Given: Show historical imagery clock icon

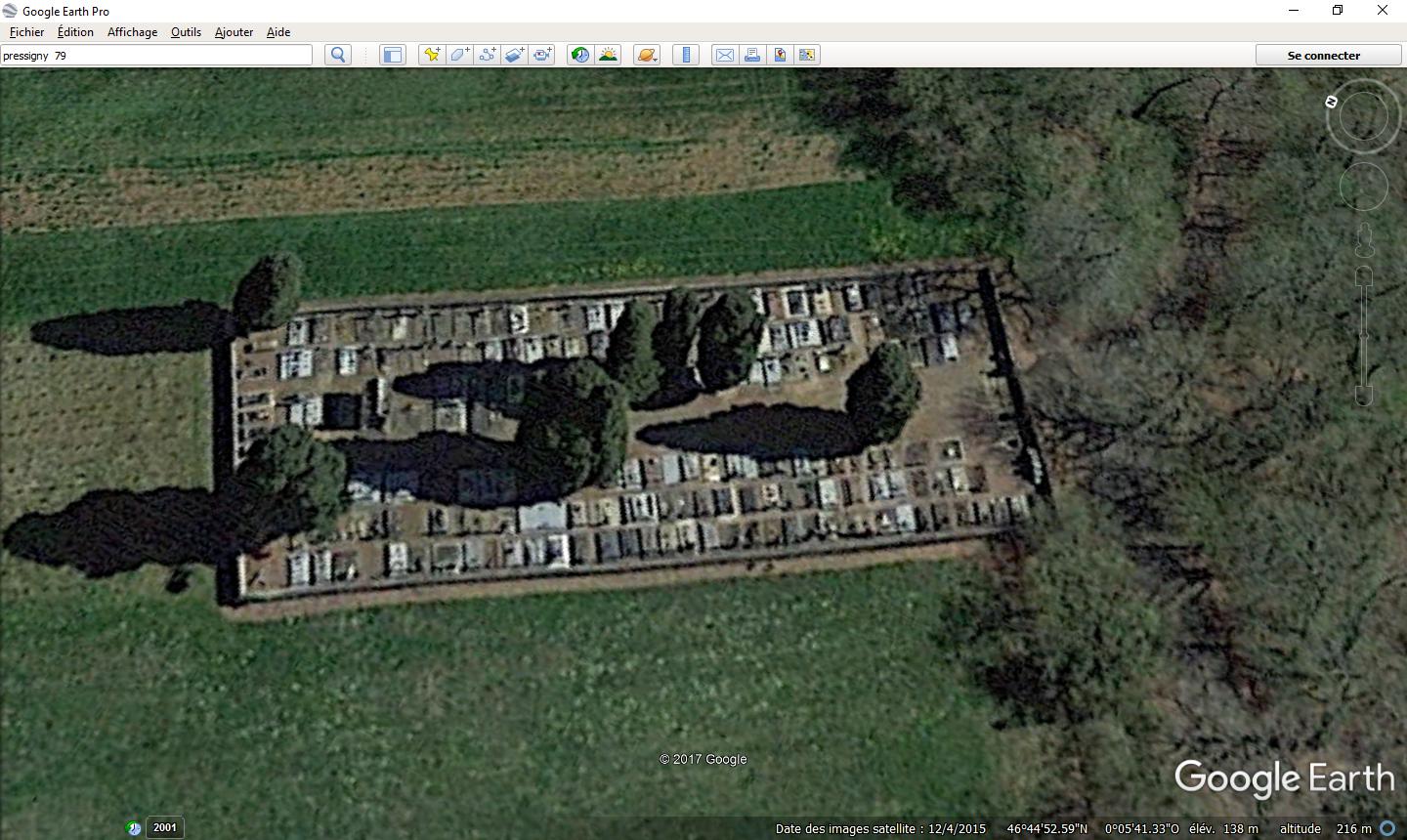Looking at the screenshot, I should point(580,55).
